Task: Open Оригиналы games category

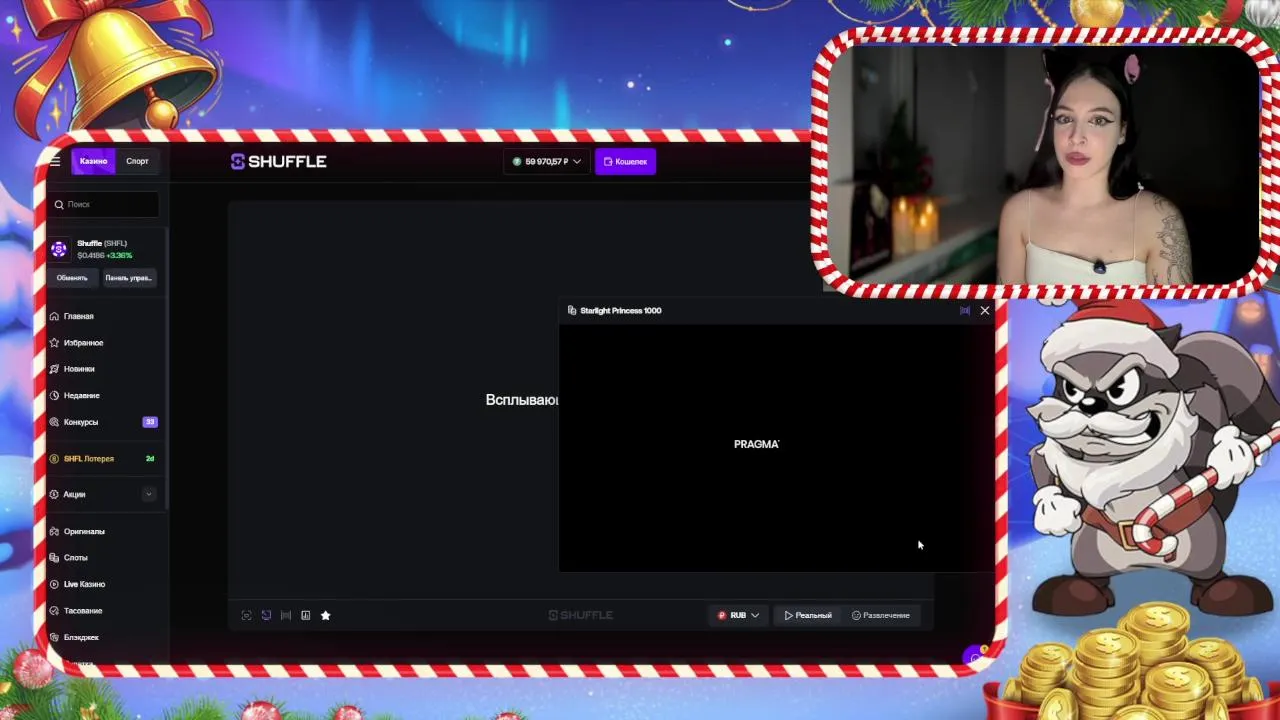Action: click(84, 531)
